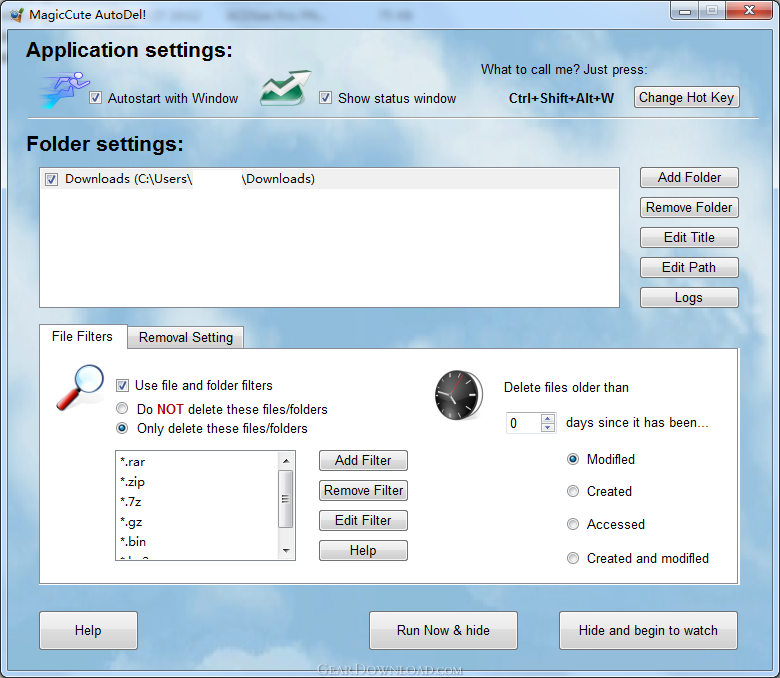Select the Downloads folder row

[x=329, y=179]
